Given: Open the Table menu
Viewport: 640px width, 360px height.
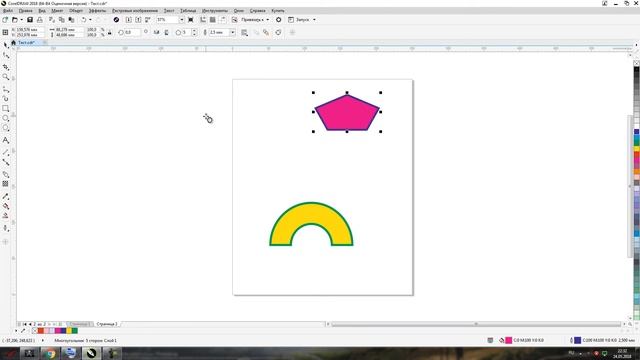Looking at the screenshot, I should coord(188,11).
